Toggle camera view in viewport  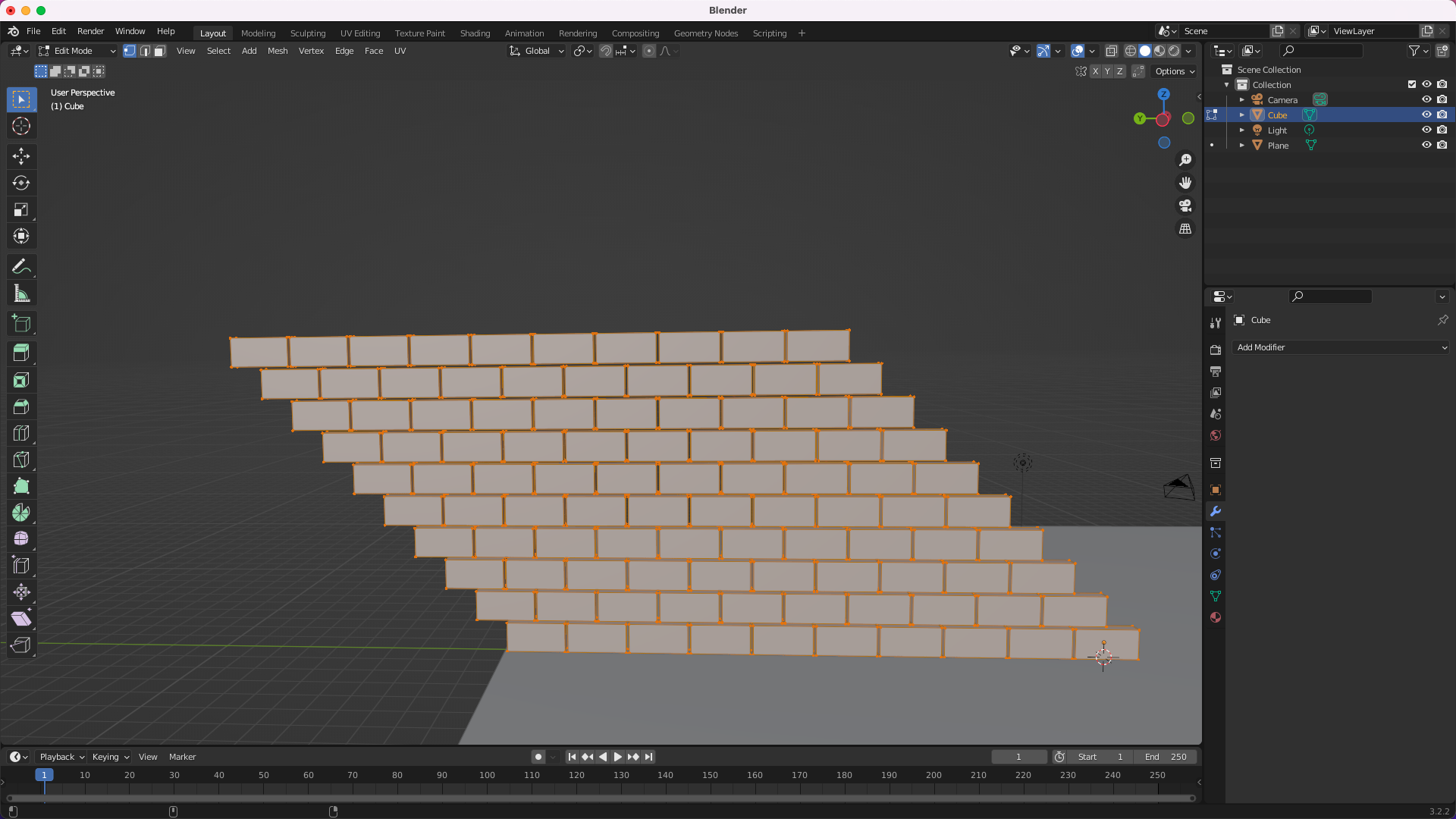(x=1185, y=206)
